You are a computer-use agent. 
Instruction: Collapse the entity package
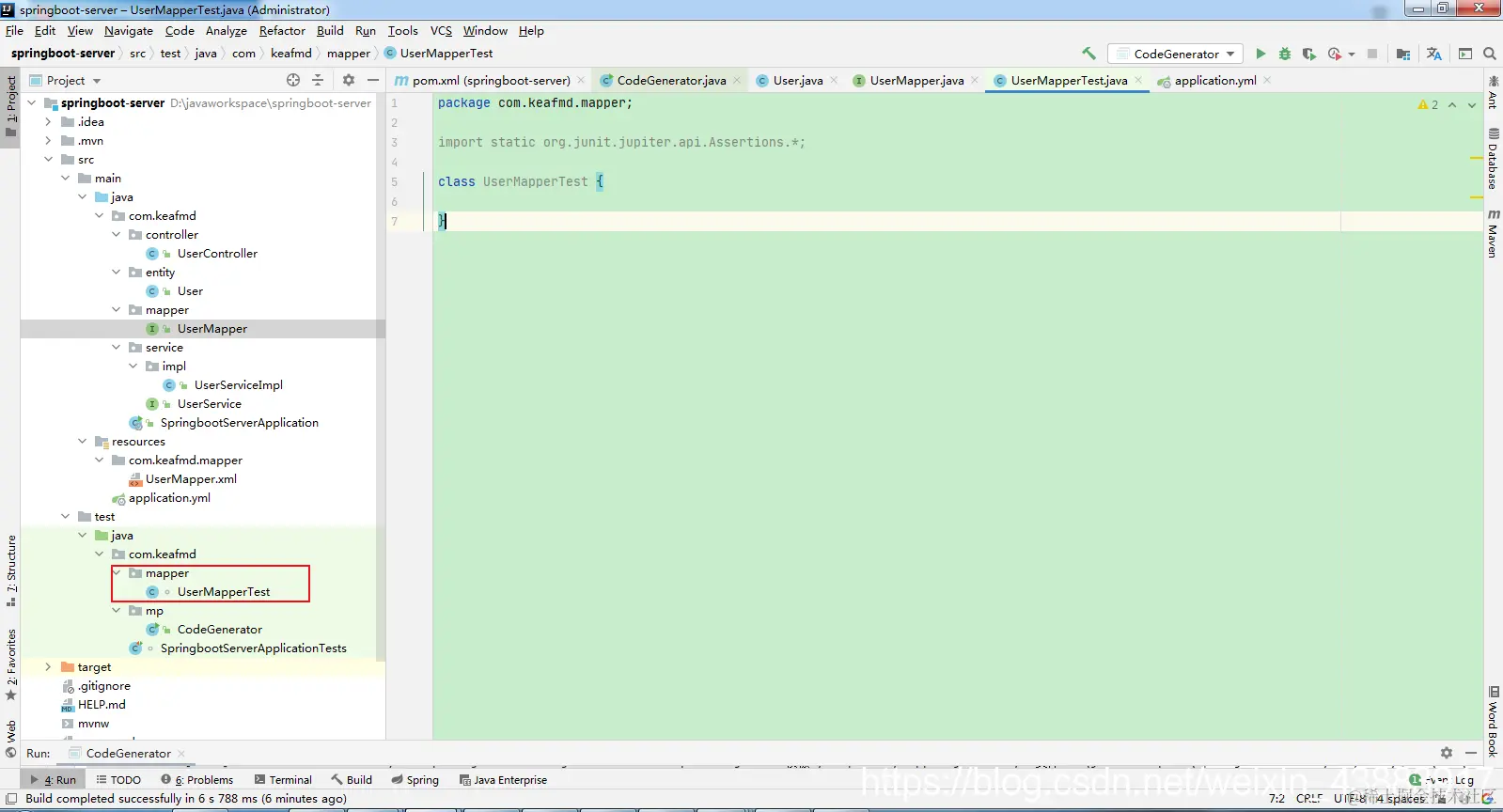117,272
